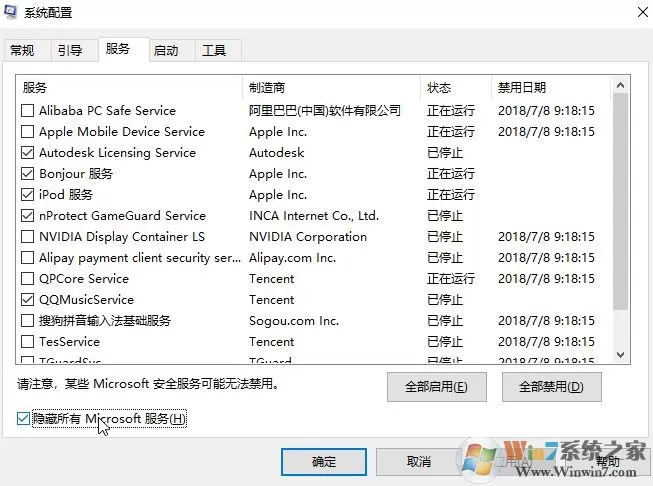
Task: Select the 阿里巴巴(中国)软件有限公司 manufacturer cell
Action: [325, 110]
